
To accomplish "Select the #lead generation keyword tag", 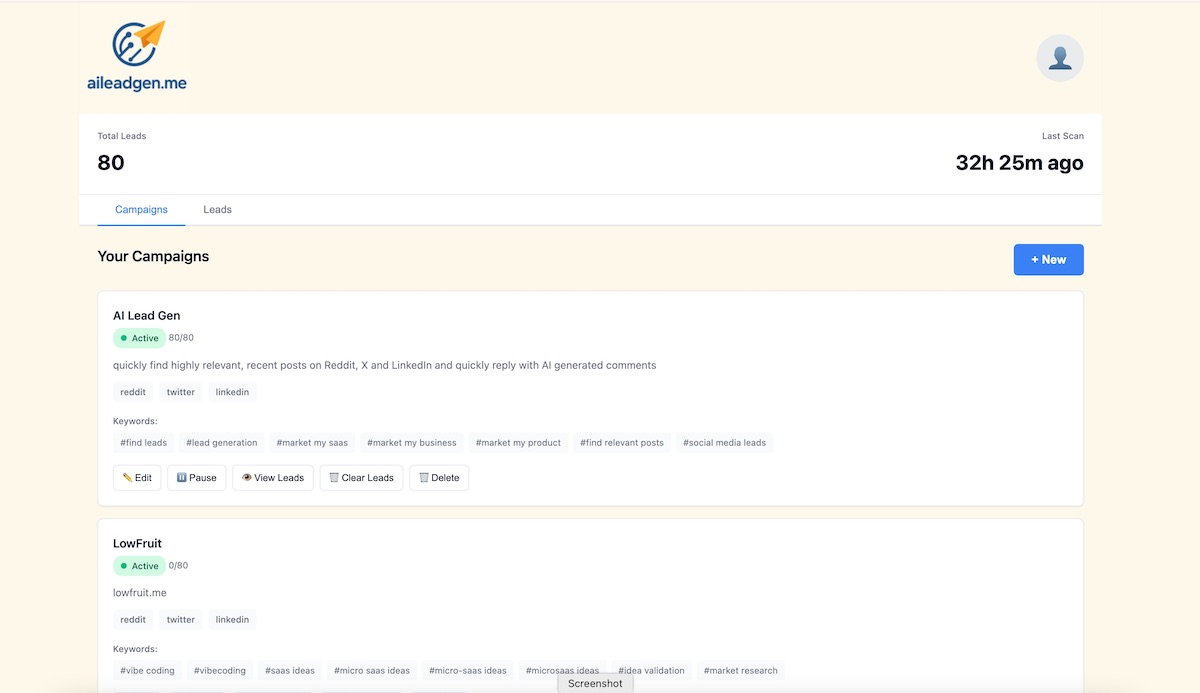I will [222, 443].
